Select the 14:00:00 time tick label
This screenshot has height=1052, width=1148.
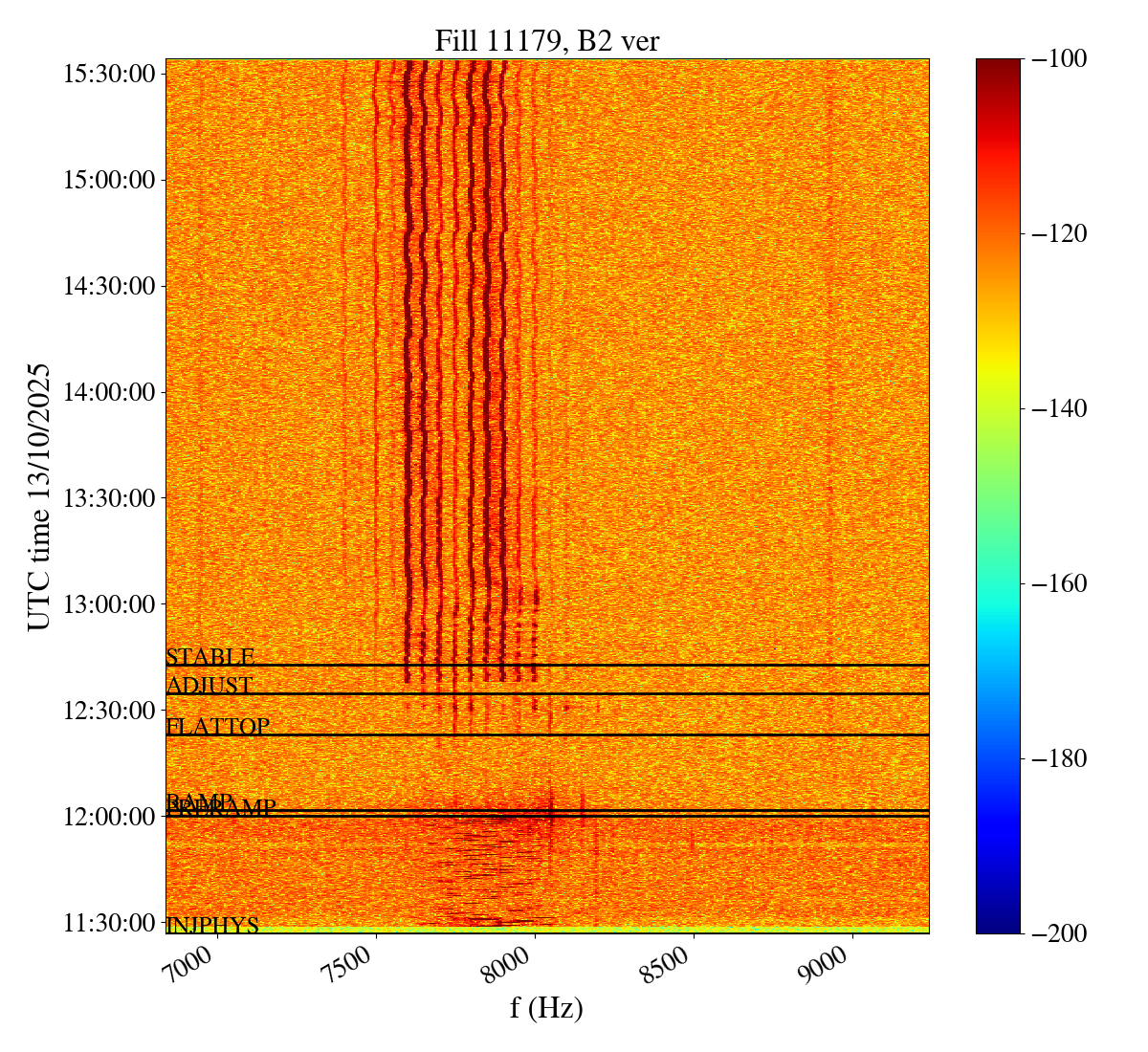tap(110, 392)
